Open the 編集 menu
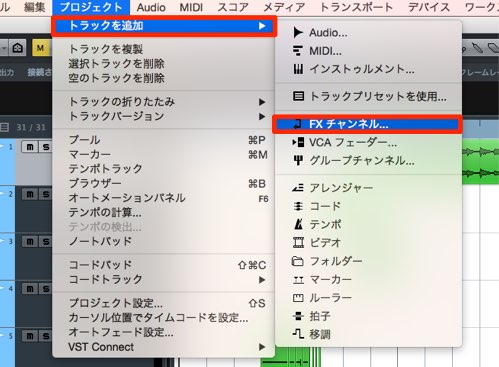Viewport: 499px width, 367px height. tap(35, 7)
